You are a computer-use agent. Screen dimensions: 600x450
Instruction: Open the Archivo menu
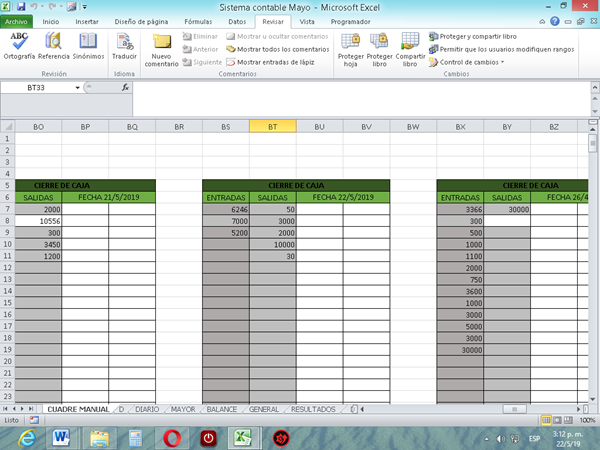(x=19, y=20)
